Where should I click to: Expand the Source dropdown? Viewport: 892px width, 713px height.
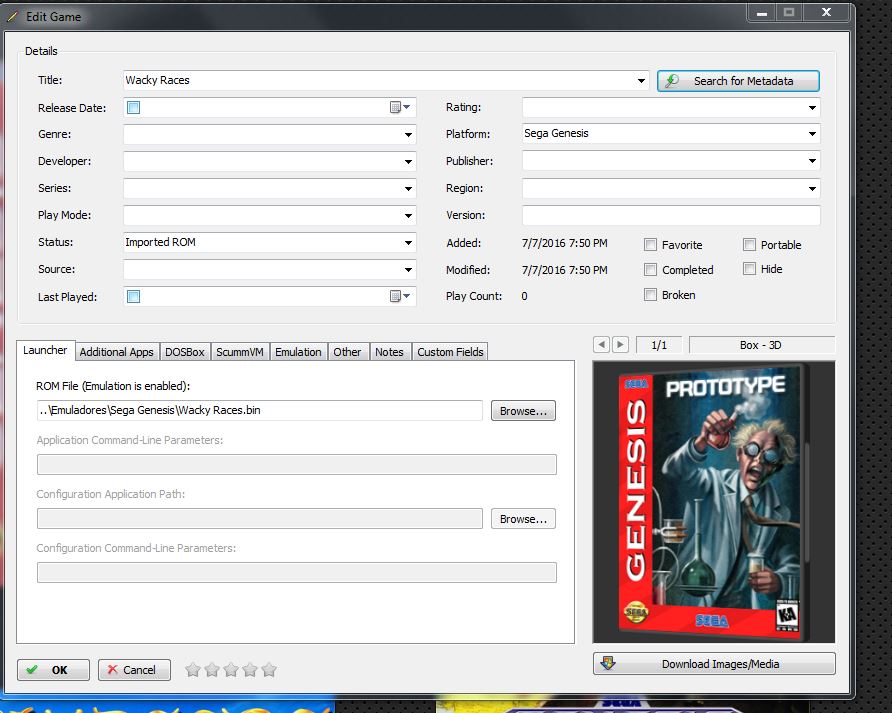(408, 270)
